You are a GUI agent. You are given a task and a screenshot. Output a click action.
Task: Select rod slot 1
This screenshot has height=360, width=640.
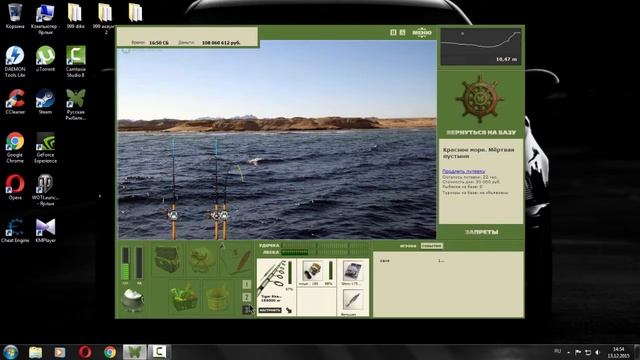tap(247, 284)
